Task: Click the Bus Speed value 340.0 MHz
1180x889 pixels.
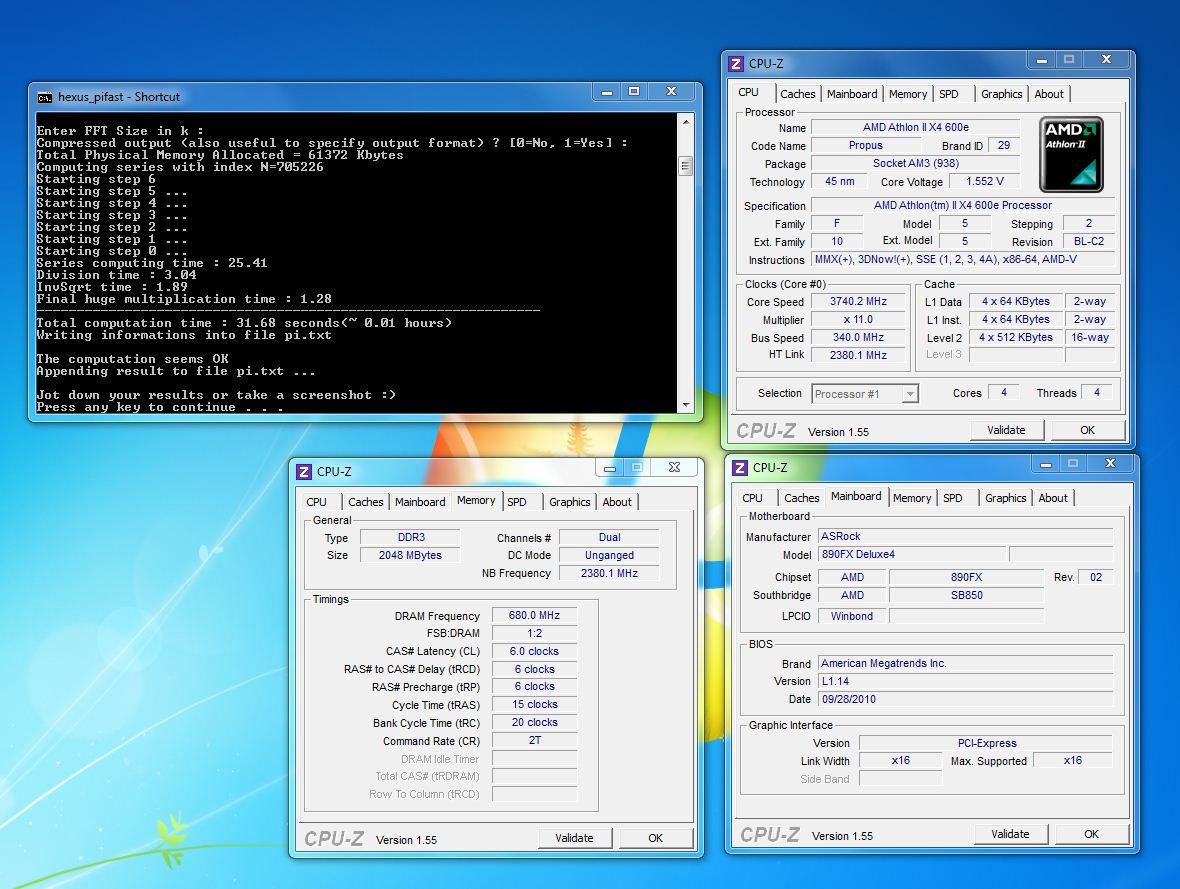Action: click(x=859, y=338)
